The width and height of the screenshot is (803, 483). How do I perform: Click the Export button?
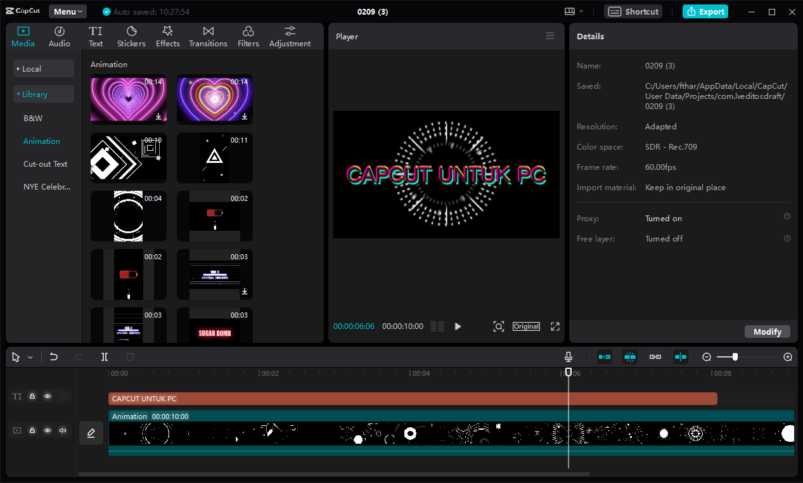point(705,11)
